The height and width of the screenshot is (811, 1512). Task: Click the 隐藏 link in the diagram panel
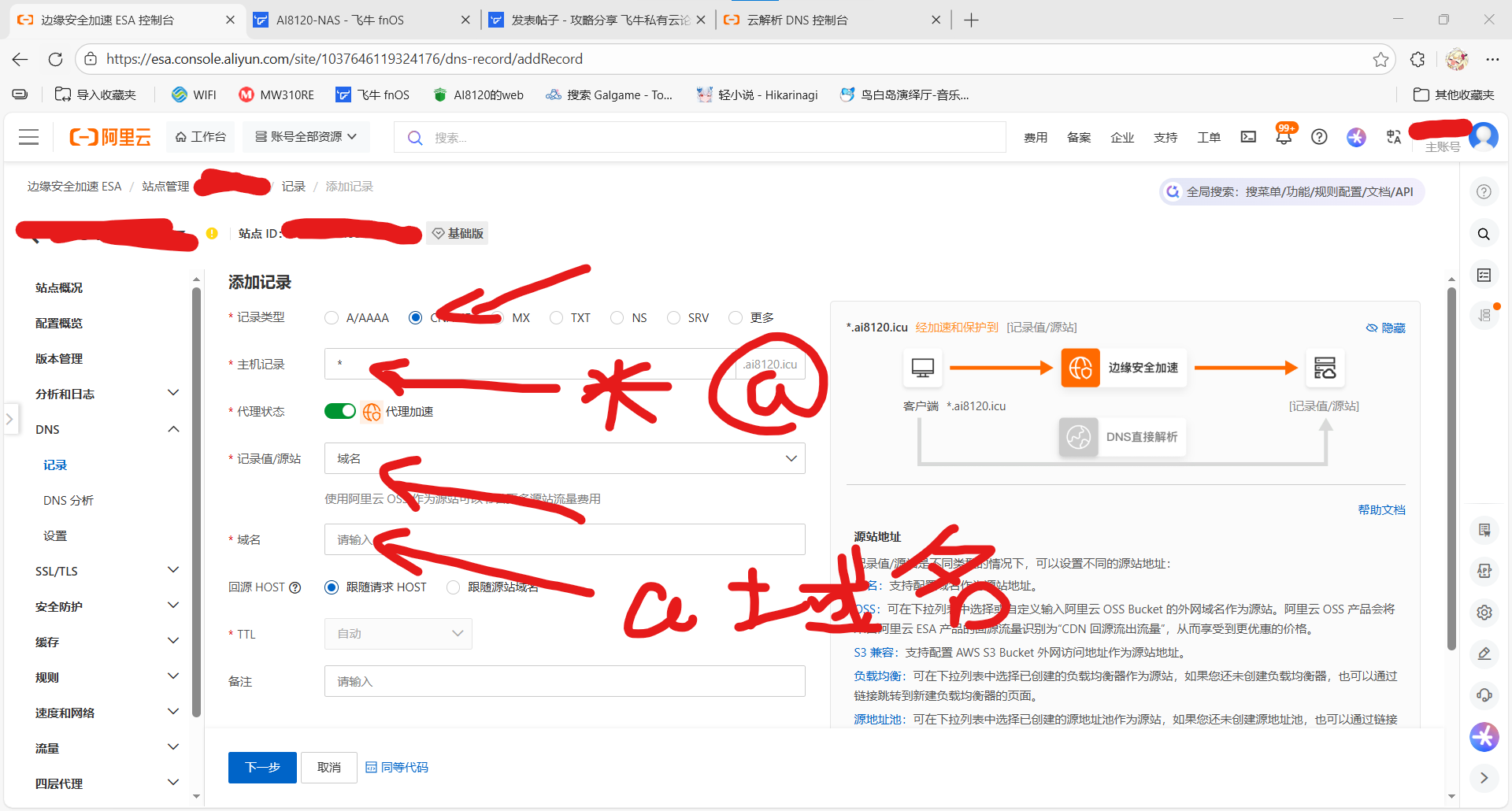click(1386, 328)
